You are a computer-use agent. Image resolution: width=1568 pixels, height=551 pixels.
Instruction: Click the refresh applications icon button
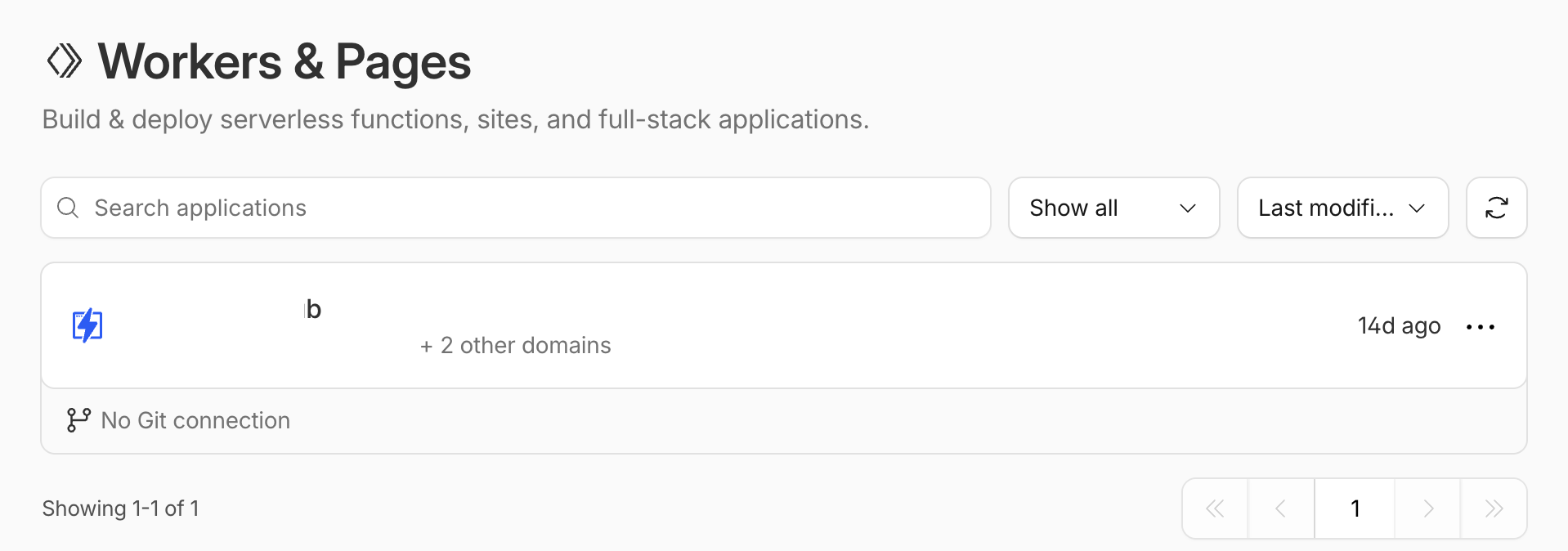pos(1496,208)
